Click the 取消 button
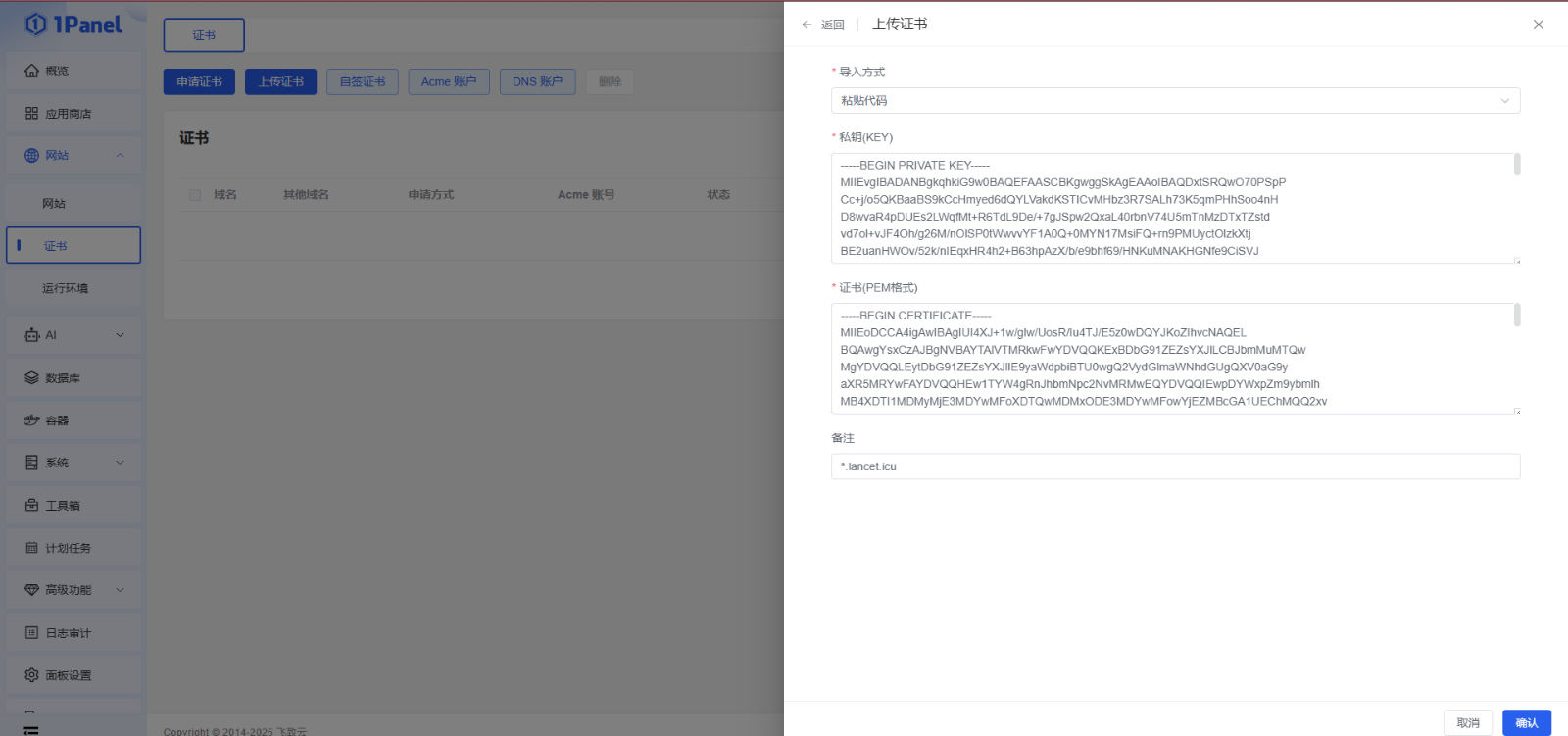 1467,723
